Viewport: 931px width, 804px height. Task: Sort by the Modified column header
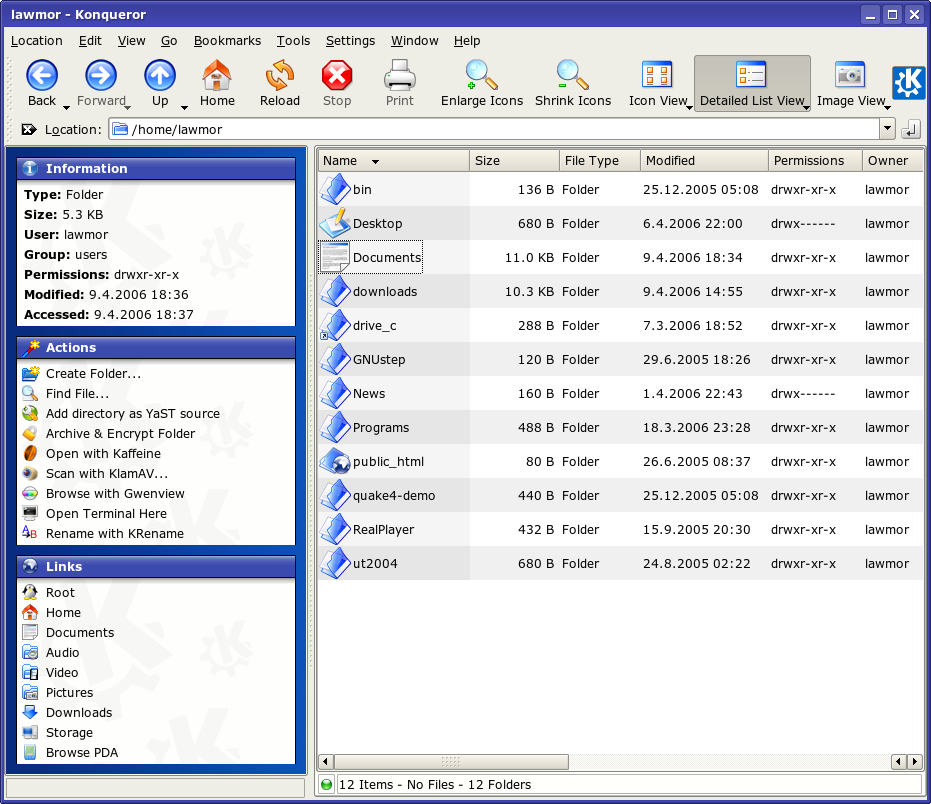(x=704, y=161)
